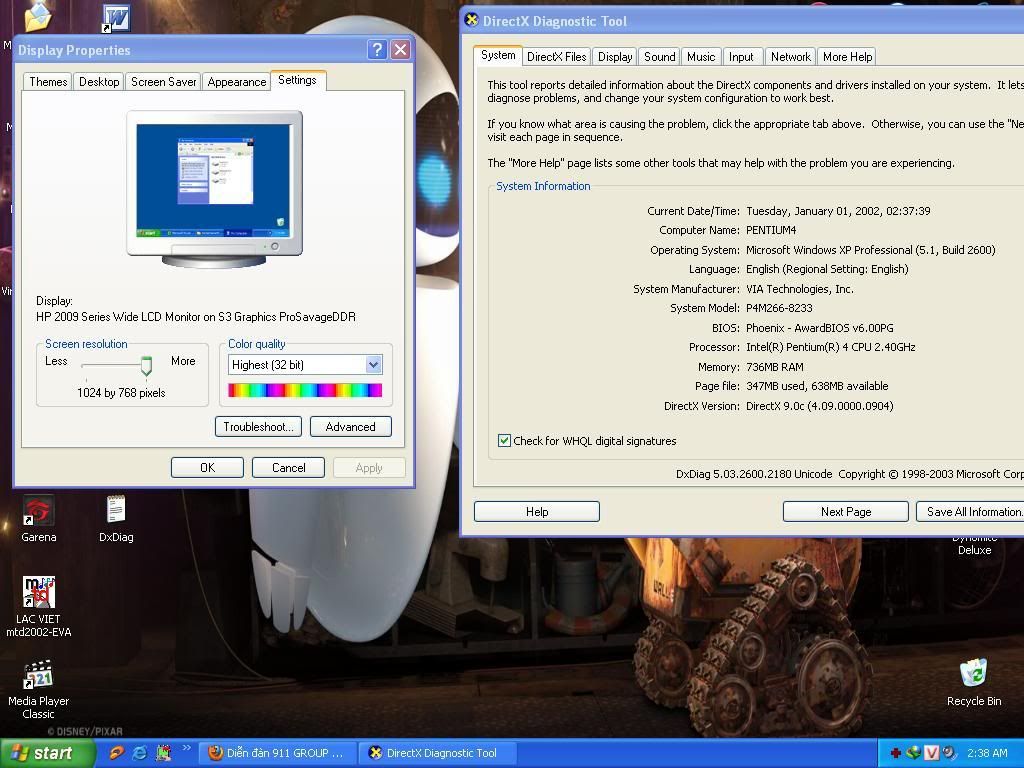Open the Garena desktop icon
Image resolution: width=1024 pixels, height=768 pixels.
(38, 512)
